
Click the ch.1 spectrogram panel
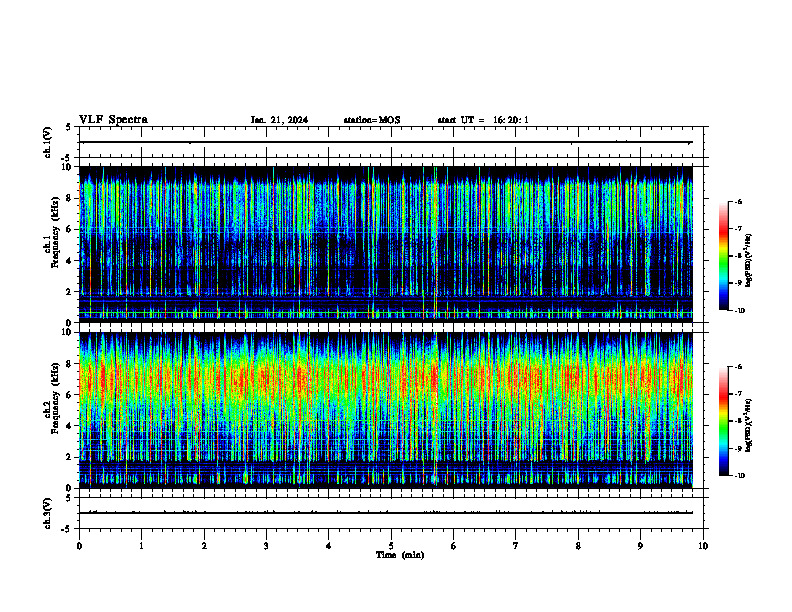click(386, 244)
